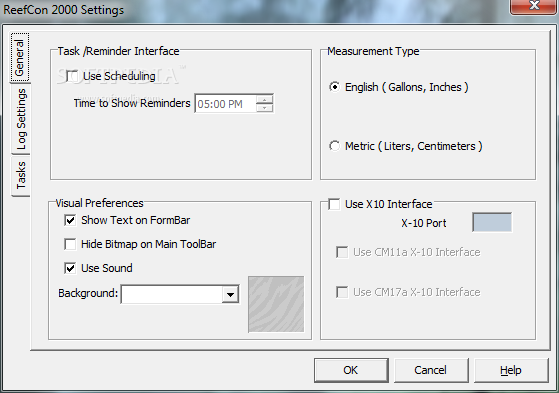Screen dimensions: 559x393
Task: Switch to the Tasks tab
Action: (x=21, y=175)
